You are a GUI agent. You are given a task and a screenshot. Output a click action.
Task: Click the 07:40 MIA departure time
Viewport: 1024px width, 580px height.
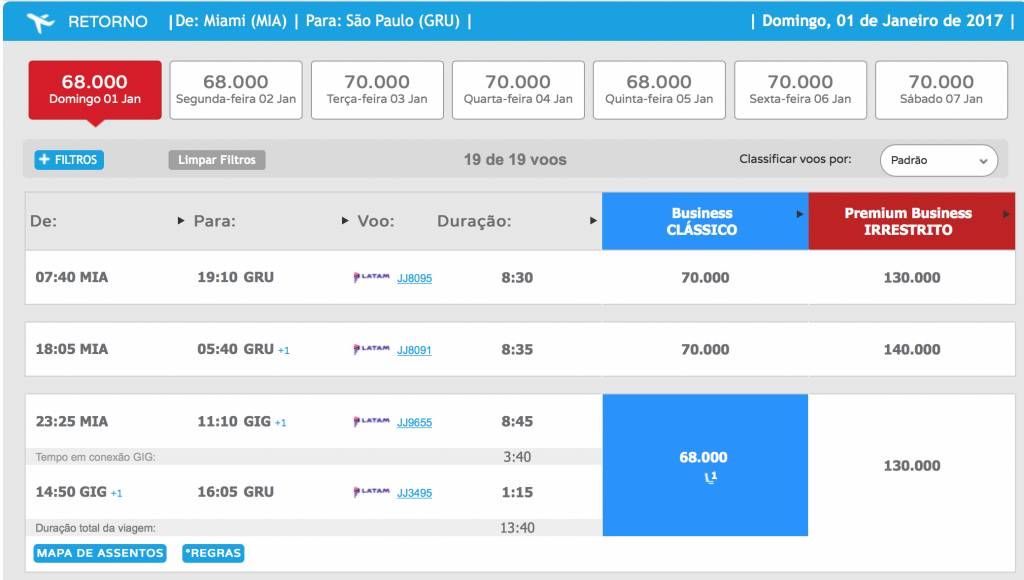coord(72,277)
